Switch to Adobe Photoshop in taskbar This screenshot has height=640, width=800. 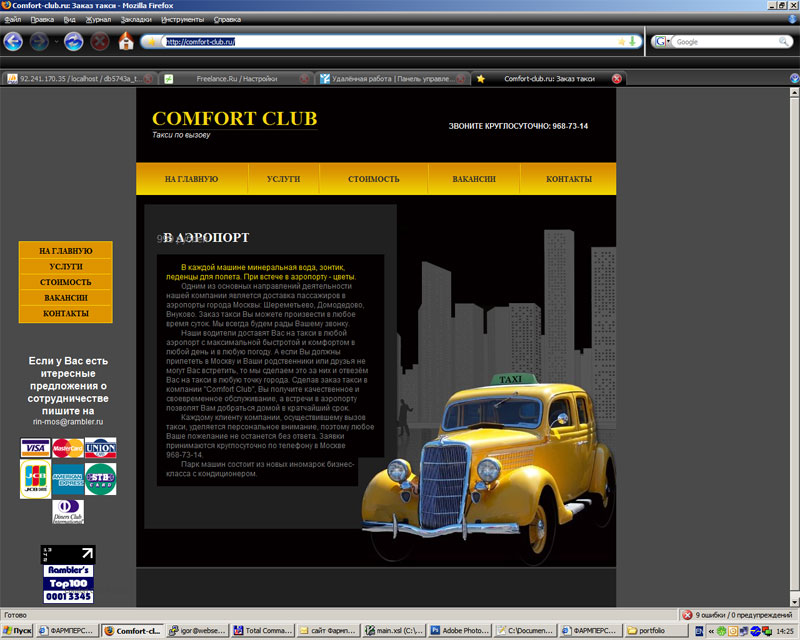pyautogui.click(x=460, y=631)
